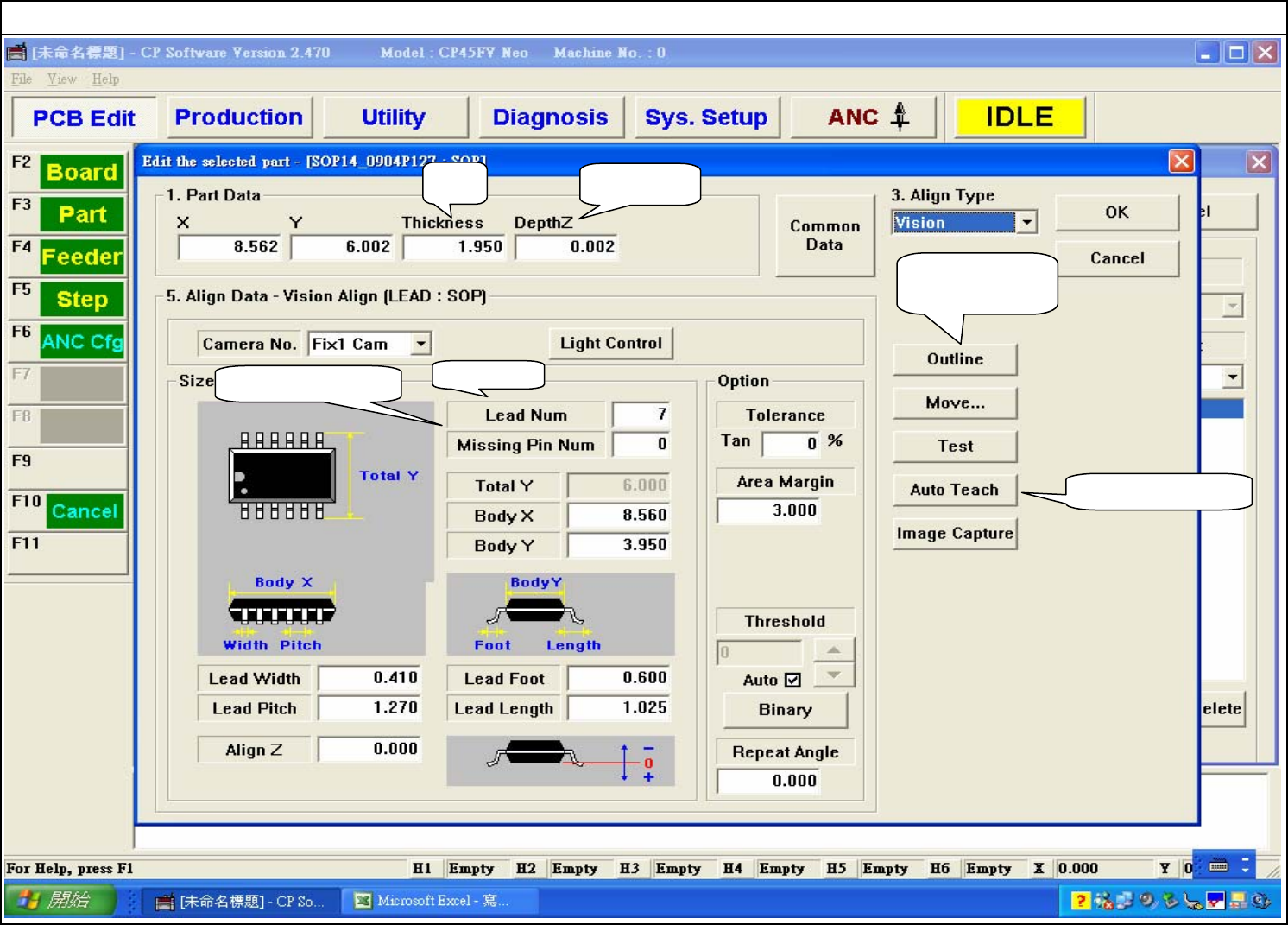This screenshot has height=925, width=1288.
Task: Open the yellow help icon in the system tray
Action: point(1079,901)
